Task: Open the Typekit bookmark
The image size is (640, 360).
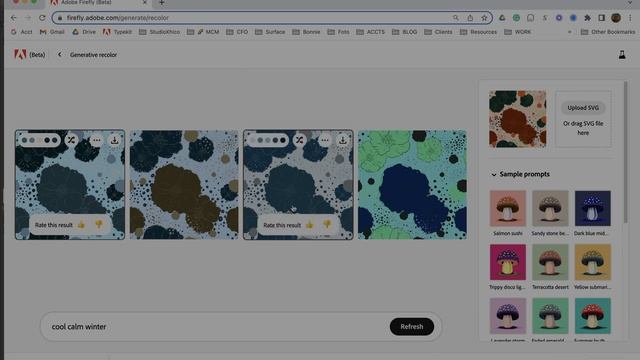Action: coord(117,32)
